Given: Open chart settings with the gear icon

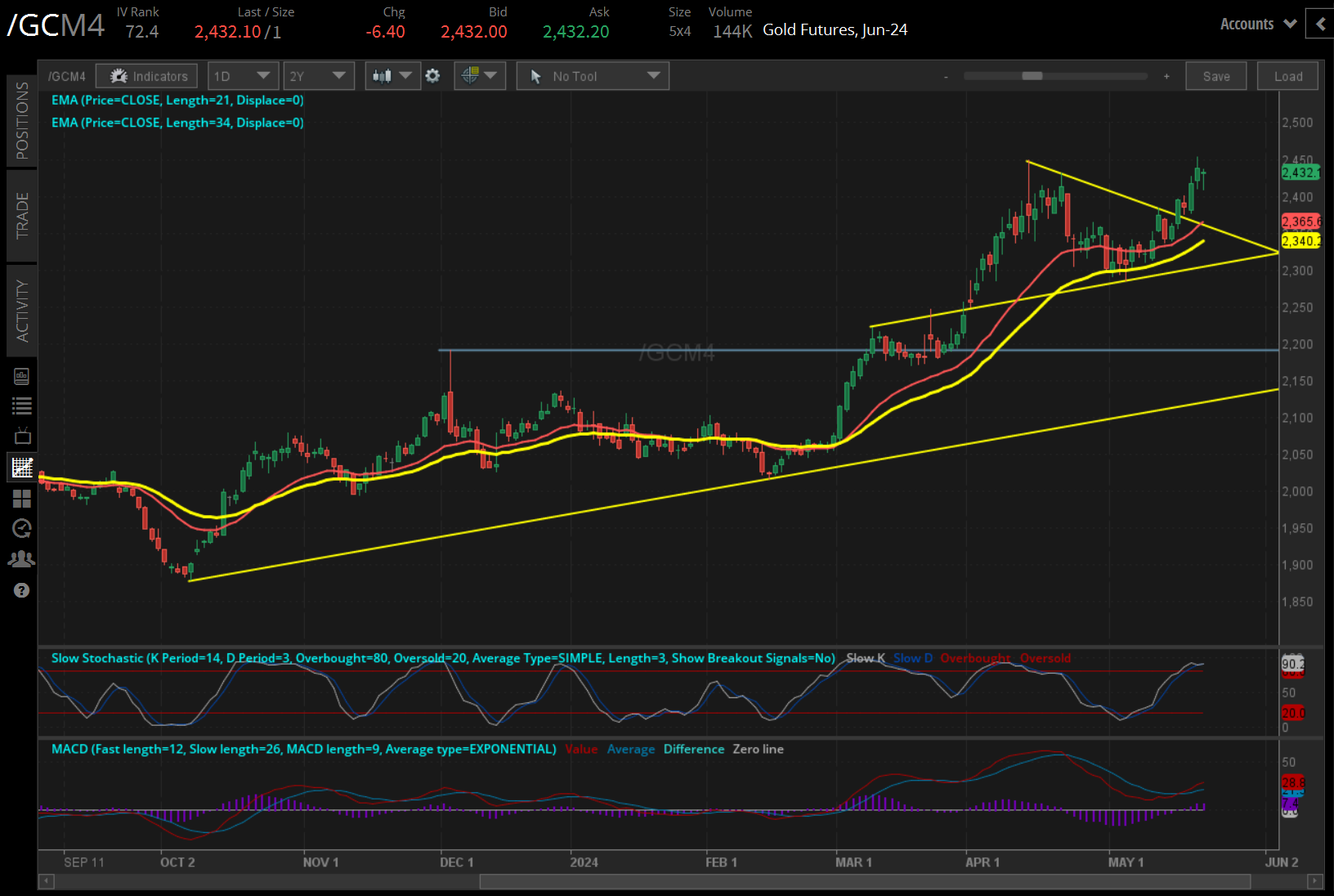Looking at the screenshot, I should pyautogui.click(x=432, y=75).
